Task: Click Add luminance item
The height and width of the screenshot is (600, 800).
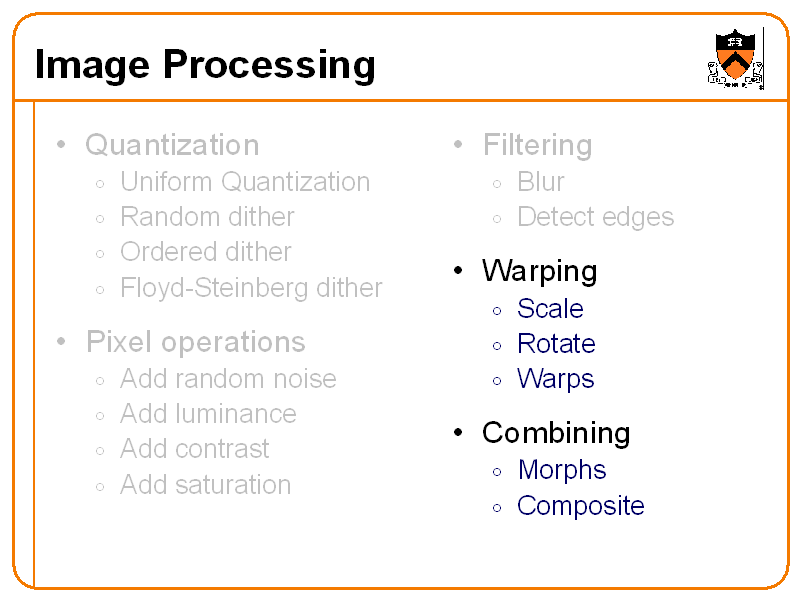Action: [208, 414]
